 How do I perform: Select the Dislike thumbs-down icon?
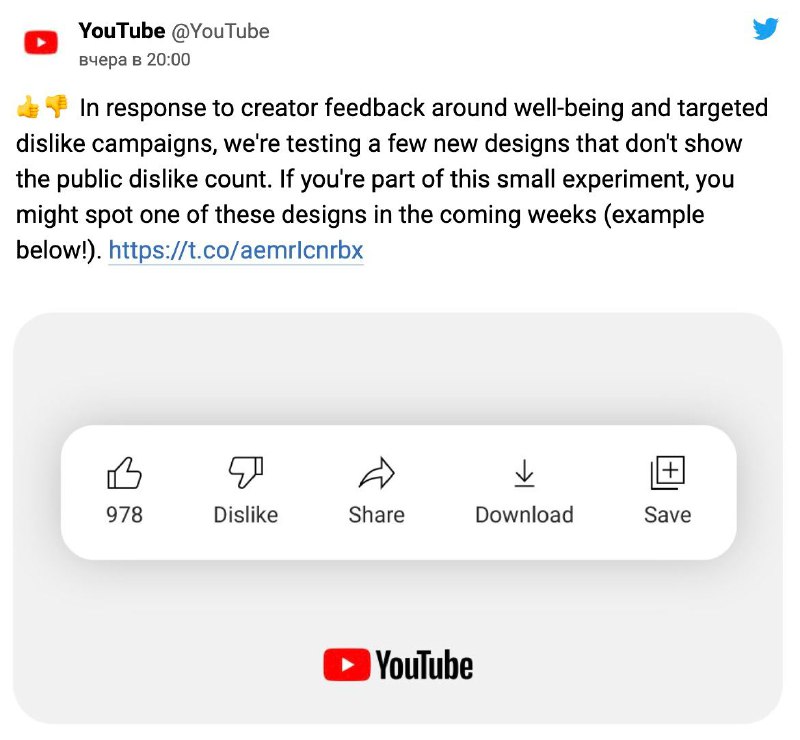244,471
